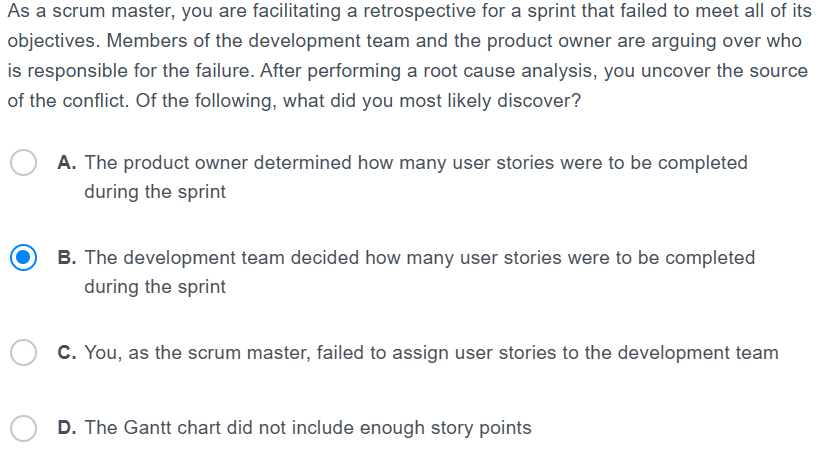Screen dimensions: 828x451
Task: Choose radio button for option C
Action: click(x=23, y=352)
